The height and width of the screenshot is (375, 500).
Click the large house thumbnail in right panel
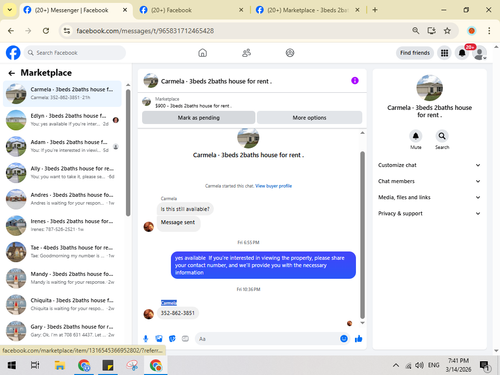(430, 88)
